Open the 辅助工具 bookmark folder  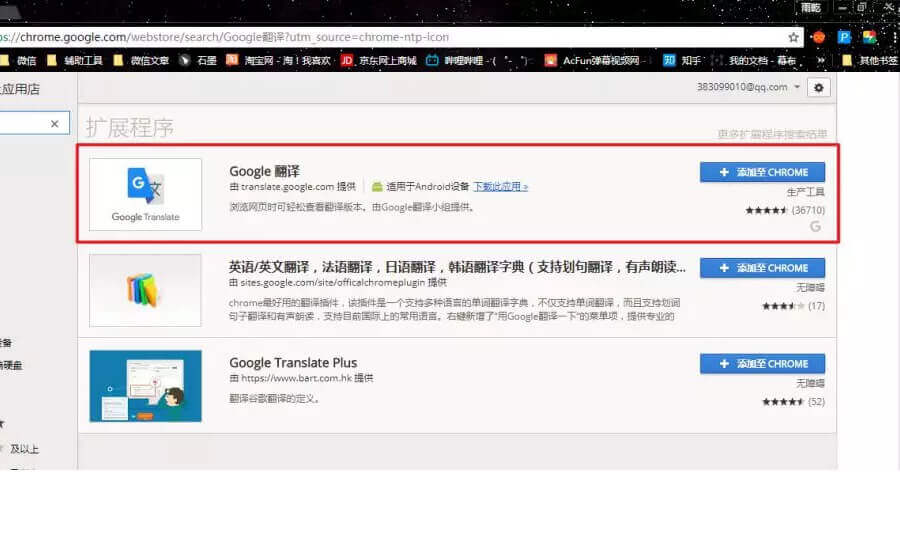[x=75, y=60]
